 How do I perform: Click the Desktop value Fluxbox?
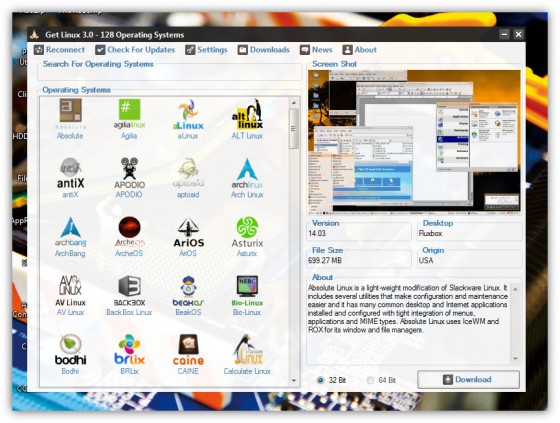tap(430, 233)
